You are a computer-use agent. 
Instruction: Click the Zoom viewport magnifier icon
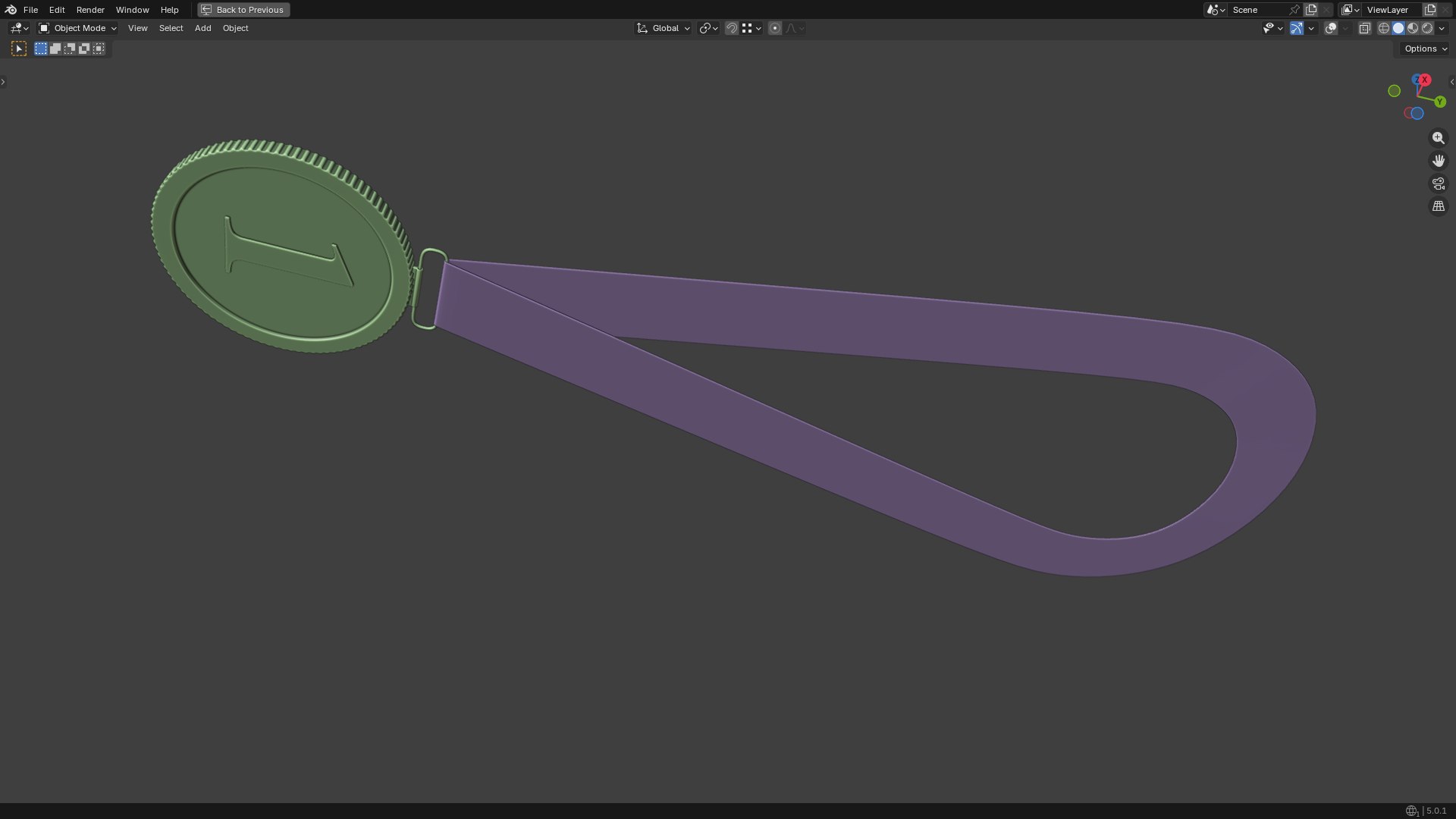[x=1438, y=138]
